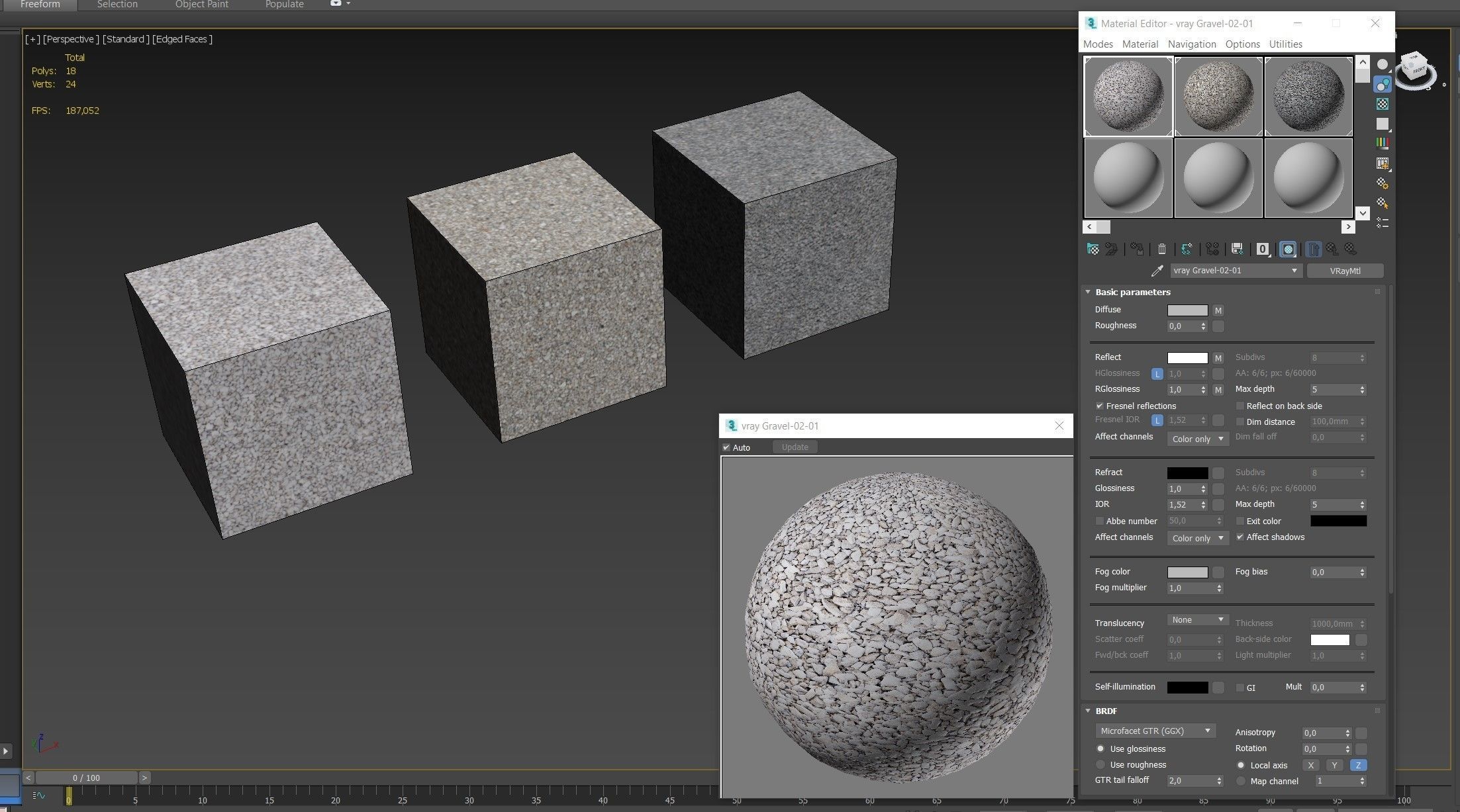Select the Use roughness radio button
Viewport: 1460px width, 812px height.
click(1100, 764)
